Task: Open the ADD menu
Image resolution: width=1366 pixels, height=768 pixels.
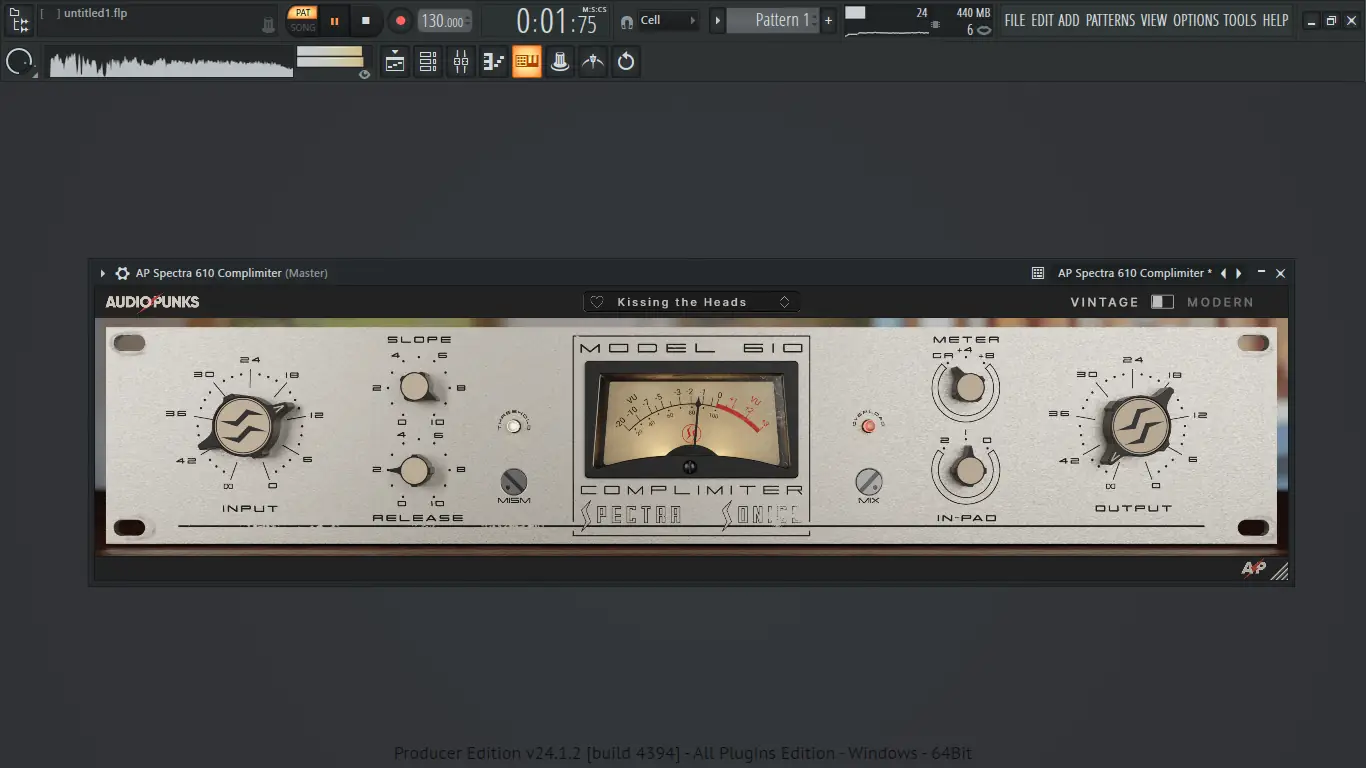Action: pyautogui.click(x=1069, y=20)
